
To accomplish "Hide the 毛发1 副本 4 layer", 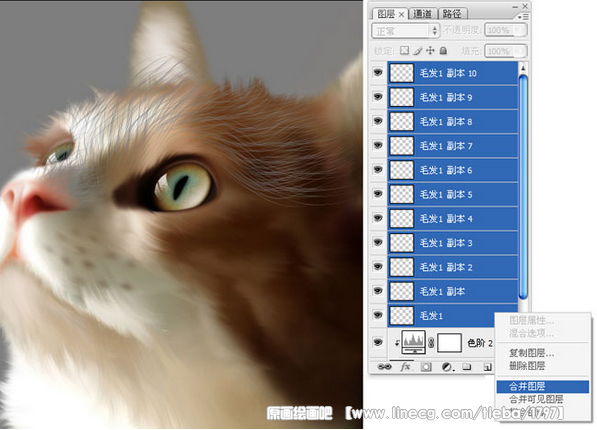I will (x=378, y=218).
